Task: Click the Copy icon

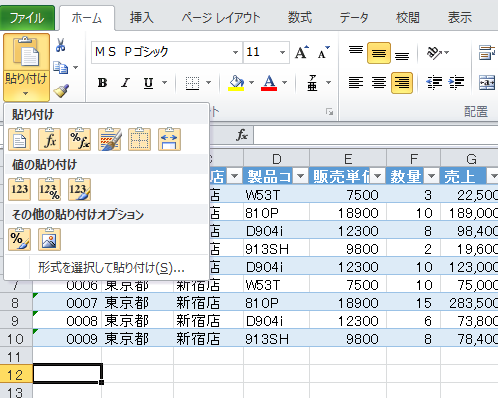Action: point(61,67)
